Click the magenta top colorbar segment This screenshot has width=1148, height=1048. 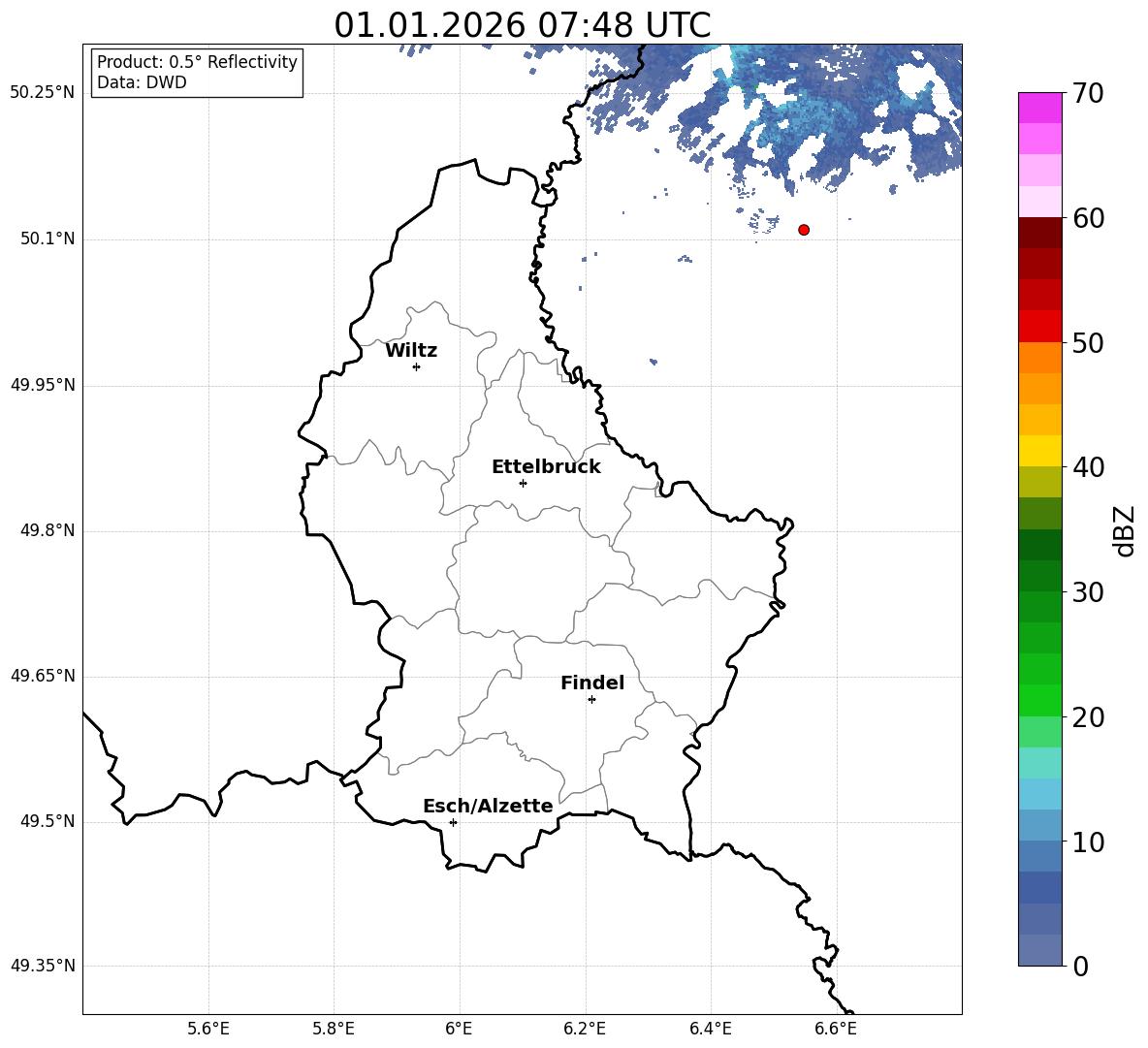(1039, 109)
